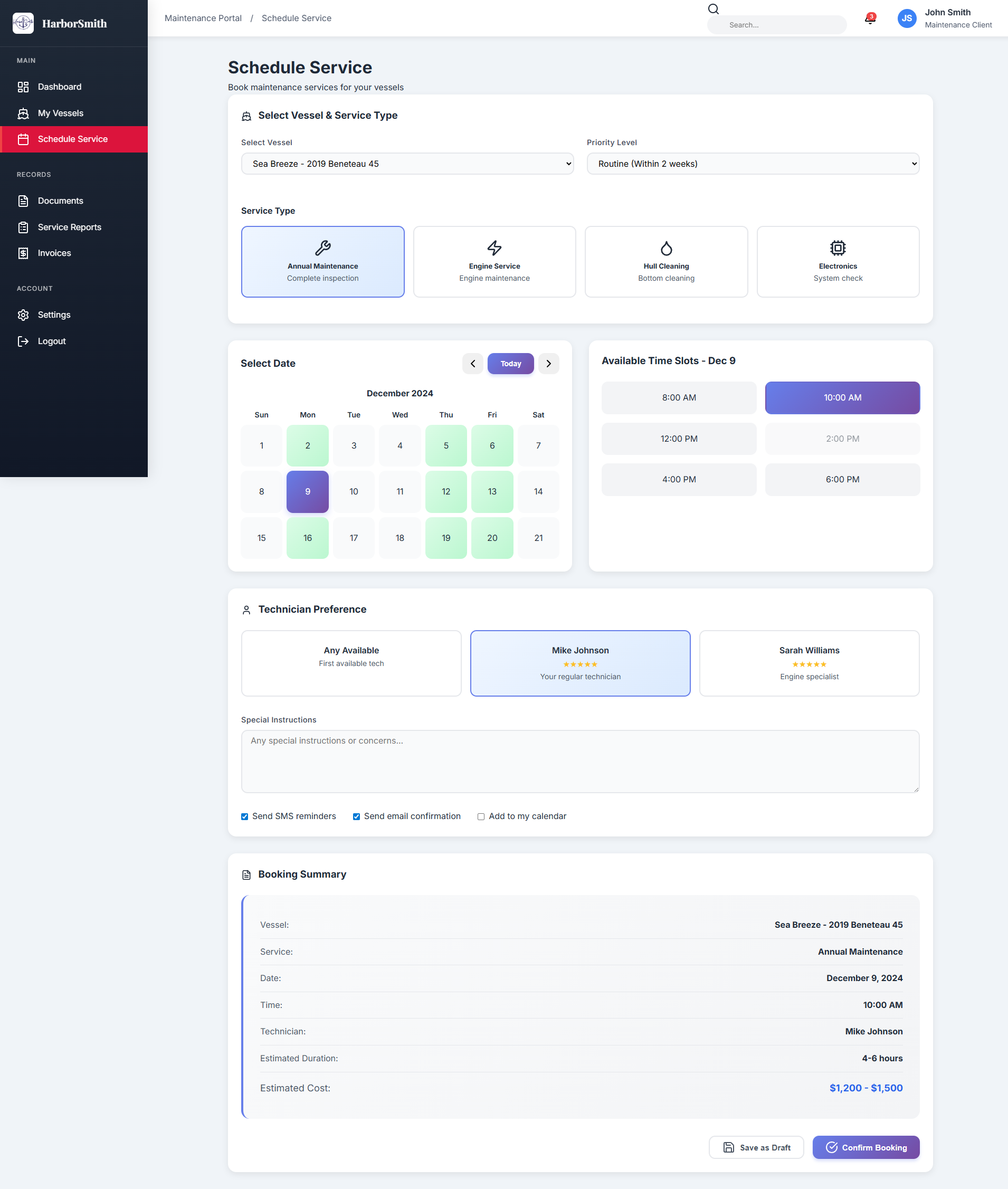Navigate to Service Reports
The width and height of the screenshot is (1008, 1189).
click(69, 227)
